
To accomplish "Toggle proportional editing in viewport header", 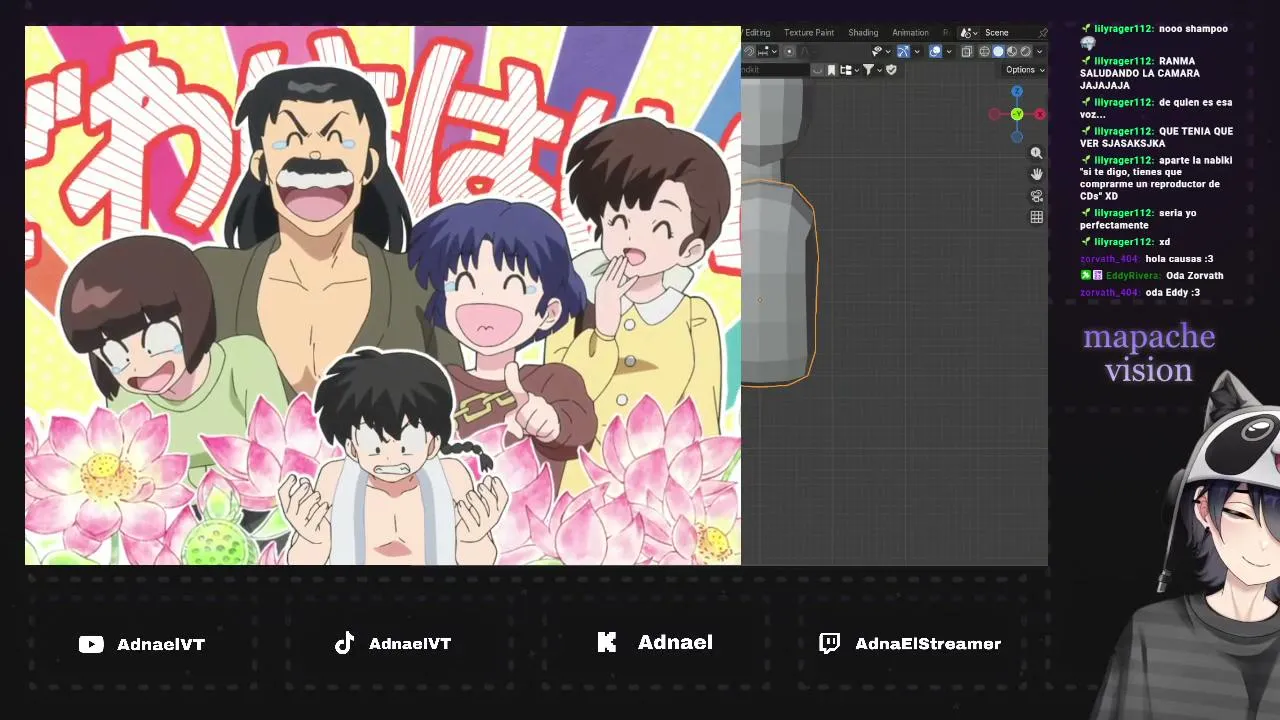I will point(789,51).
